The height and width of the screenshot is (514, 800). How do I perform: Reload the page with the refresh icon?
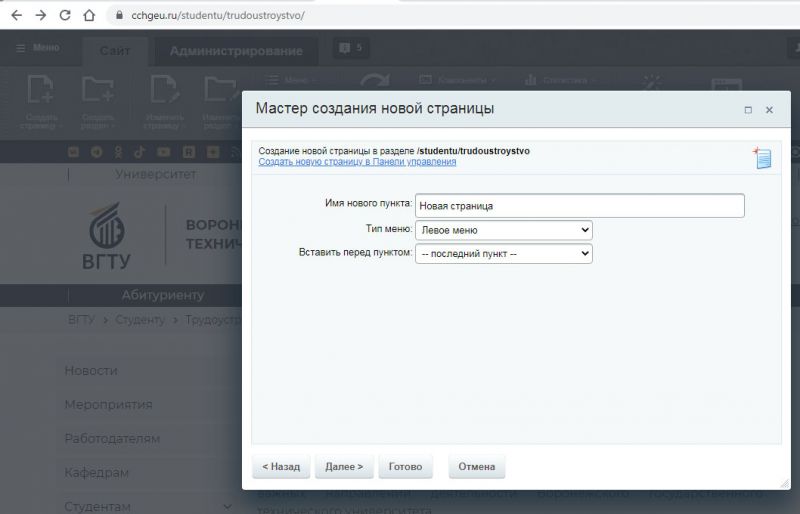pos(65,16)
